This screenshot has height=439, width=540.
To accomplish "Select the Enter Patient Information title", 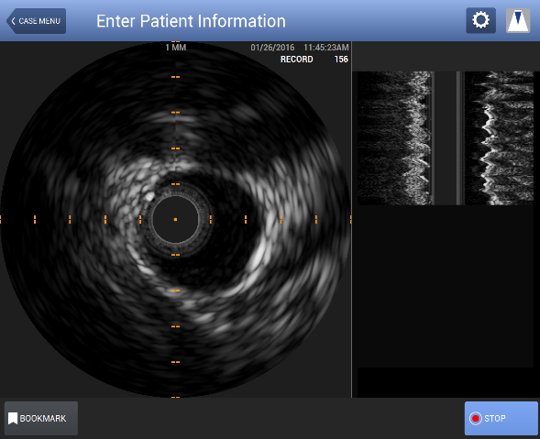I will [191, 21].
